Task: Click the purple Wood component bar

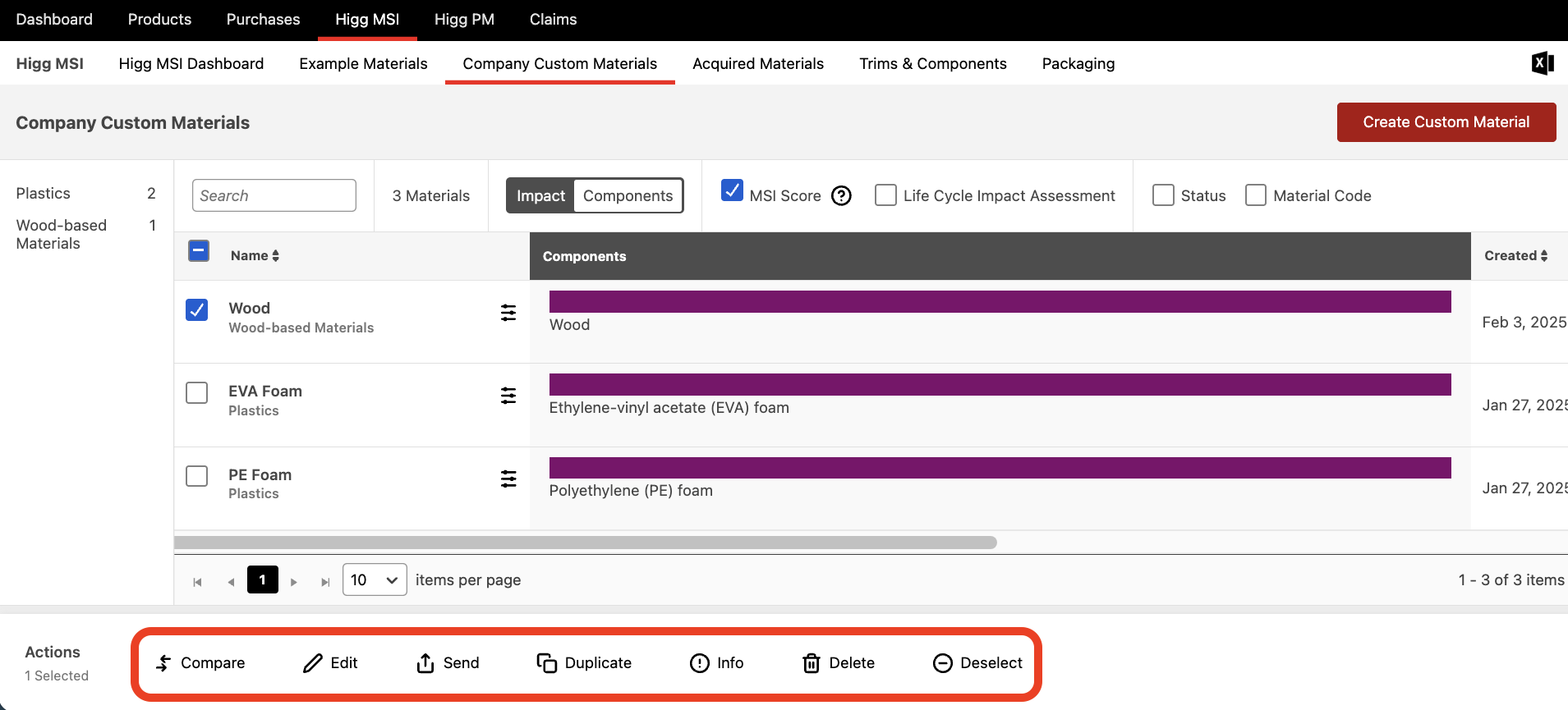Action: pos(1000,301)
